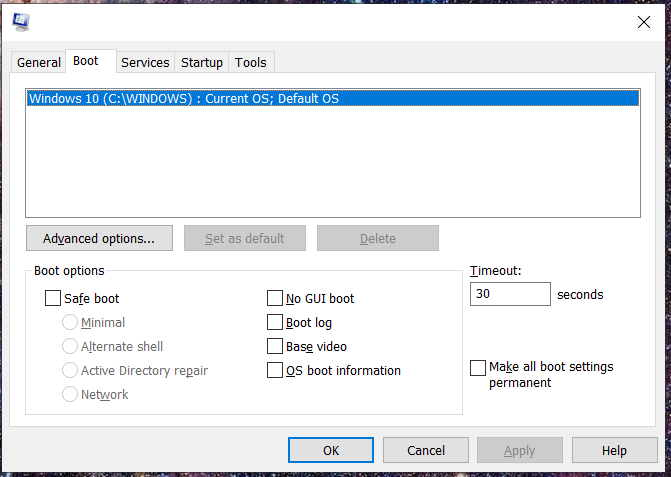The image size is (671, 477).
Task: Tick the Boot log checkbox
Action: (275, 322)
